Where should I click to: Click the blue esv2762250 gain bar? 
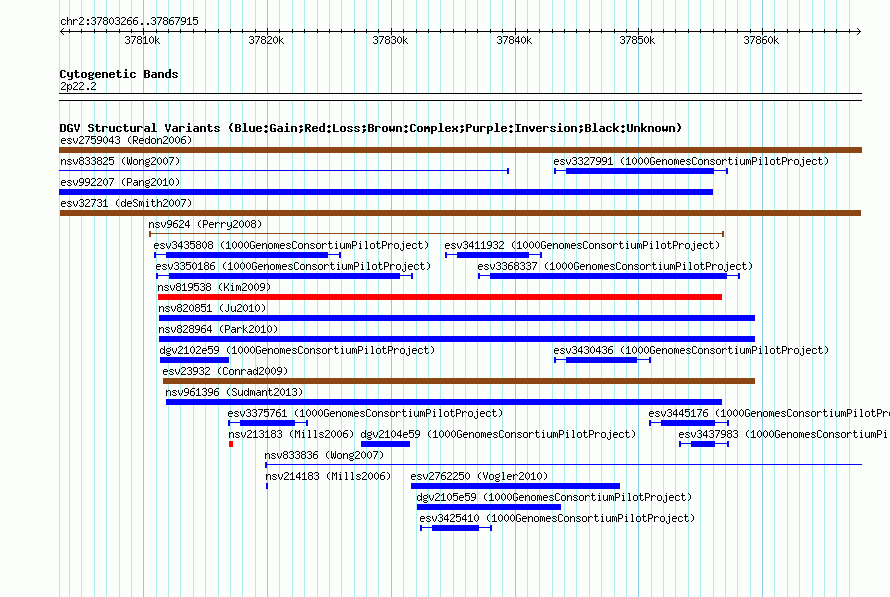(515, 486)
